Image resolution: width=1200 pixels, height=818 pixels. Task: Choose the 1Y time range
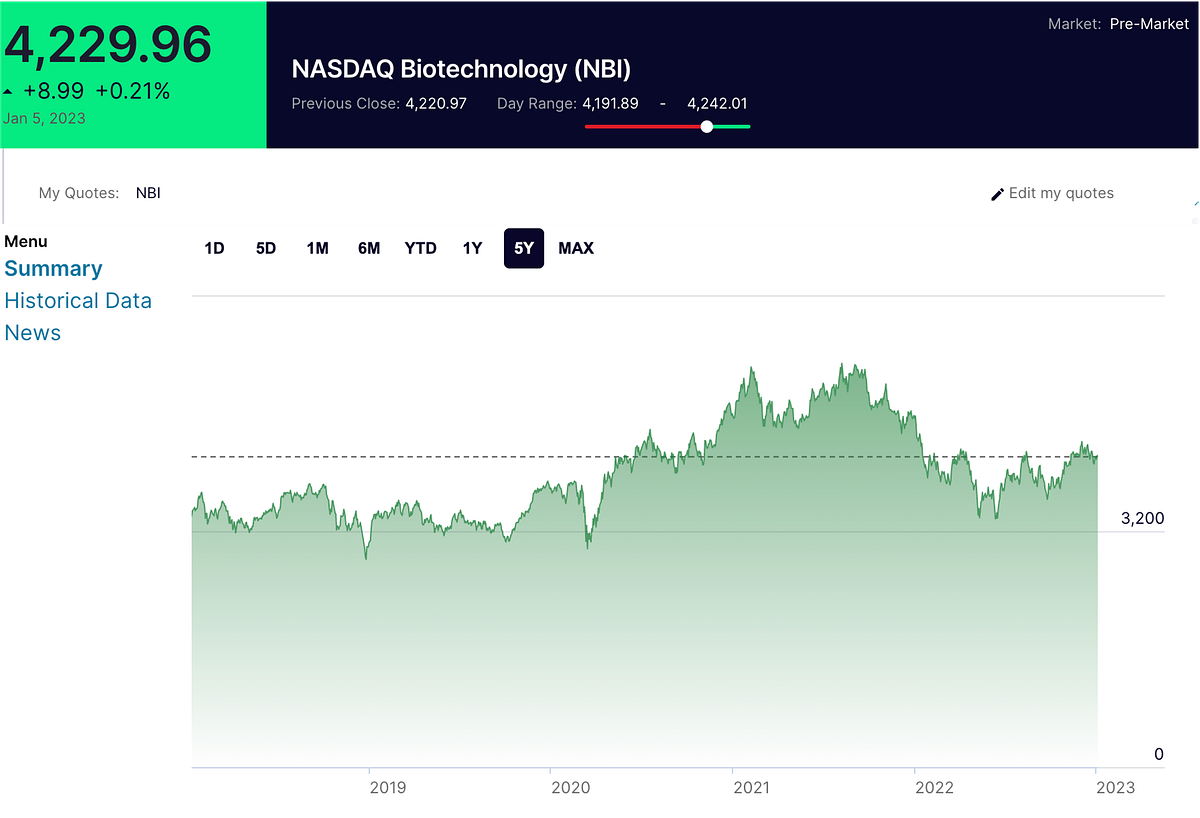(472, 248)
